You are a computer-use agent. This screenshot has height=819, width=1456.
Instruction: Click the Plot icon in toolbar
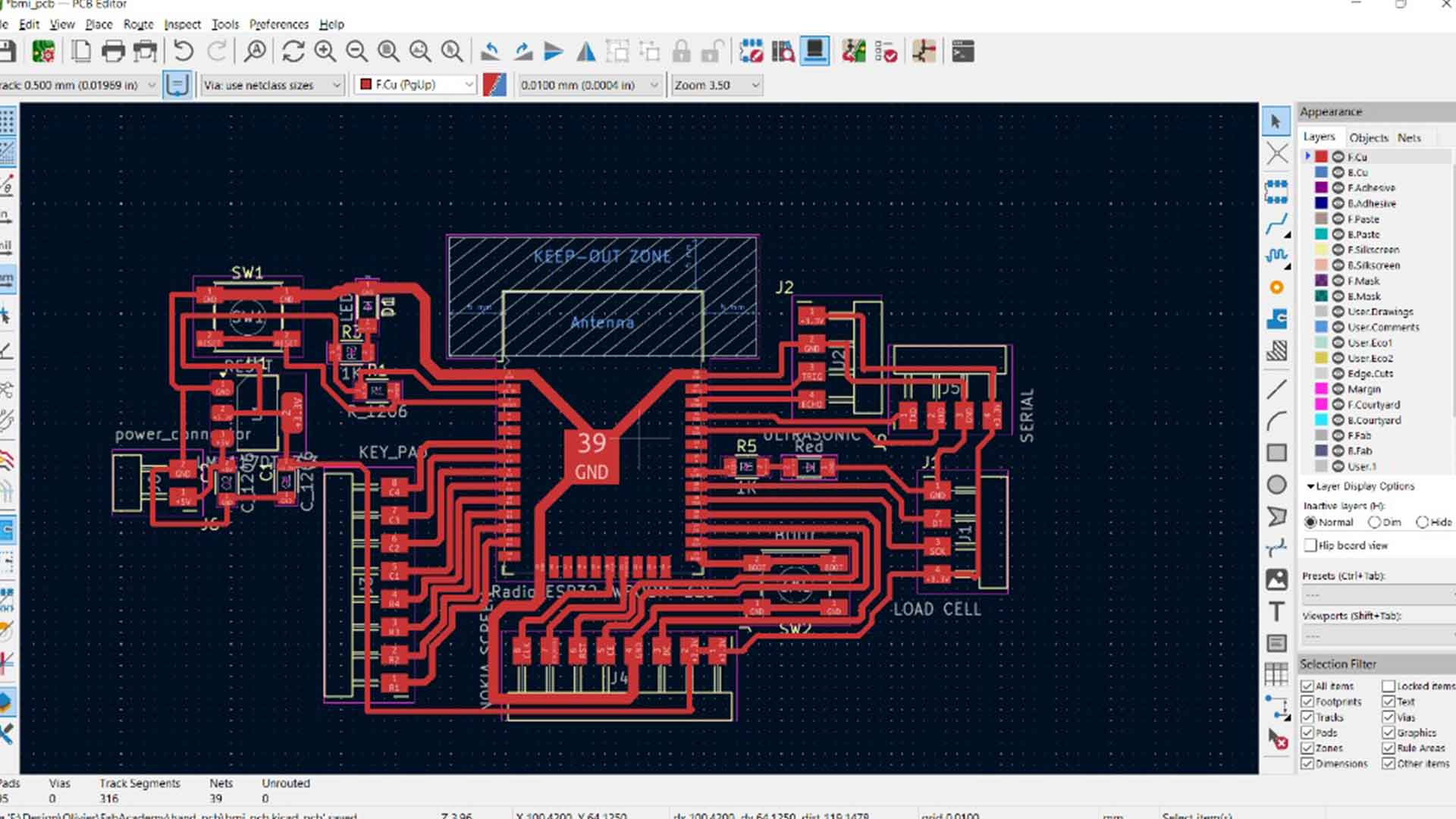pyautogui.click(x=145, y=52)
